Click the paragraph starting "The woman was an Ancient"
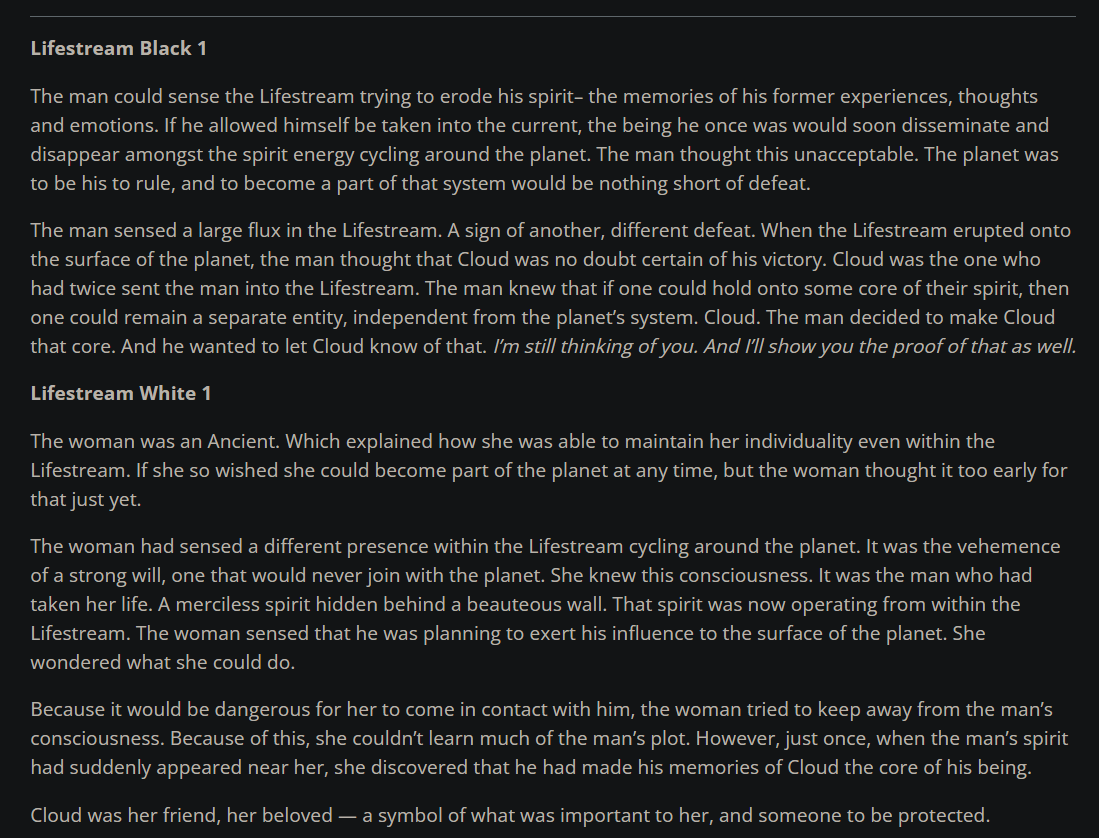The image size is (1099, 838). click(549, 470)
